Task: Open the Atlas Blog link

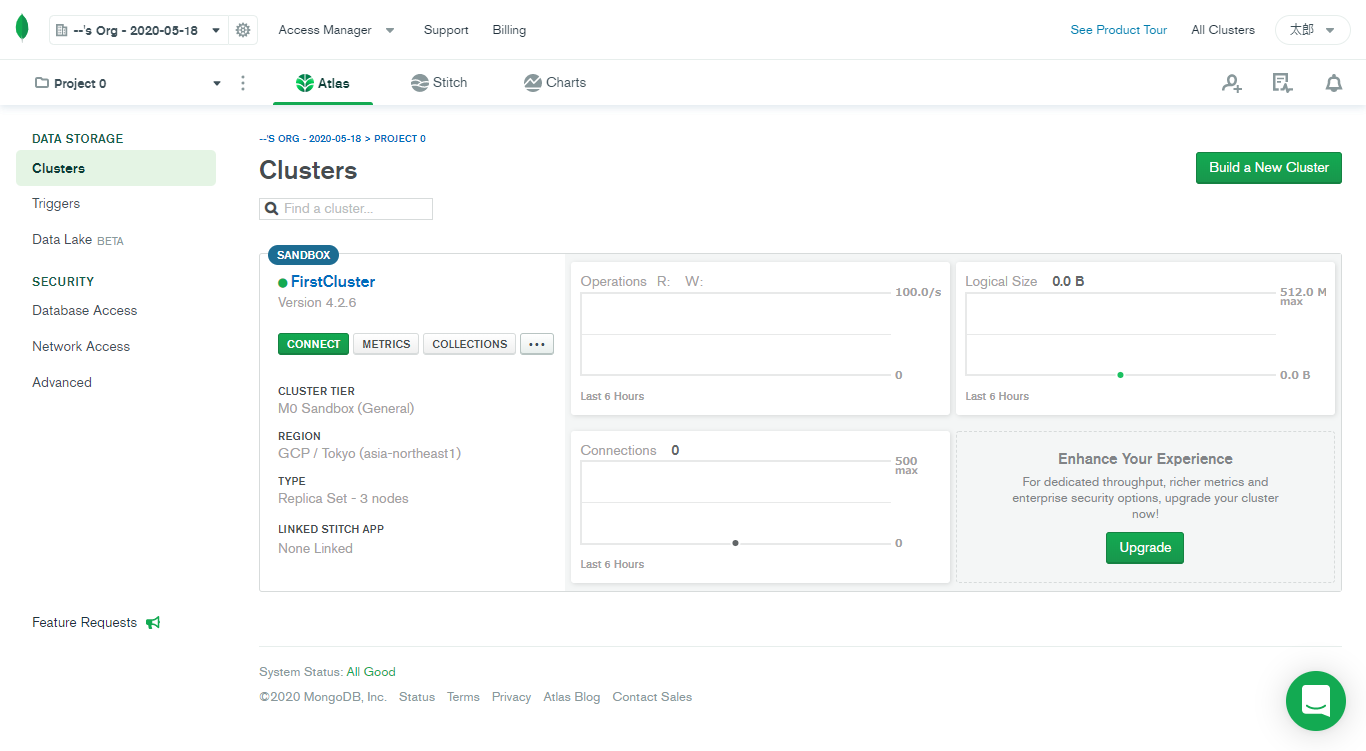Action: coord(572,697)
